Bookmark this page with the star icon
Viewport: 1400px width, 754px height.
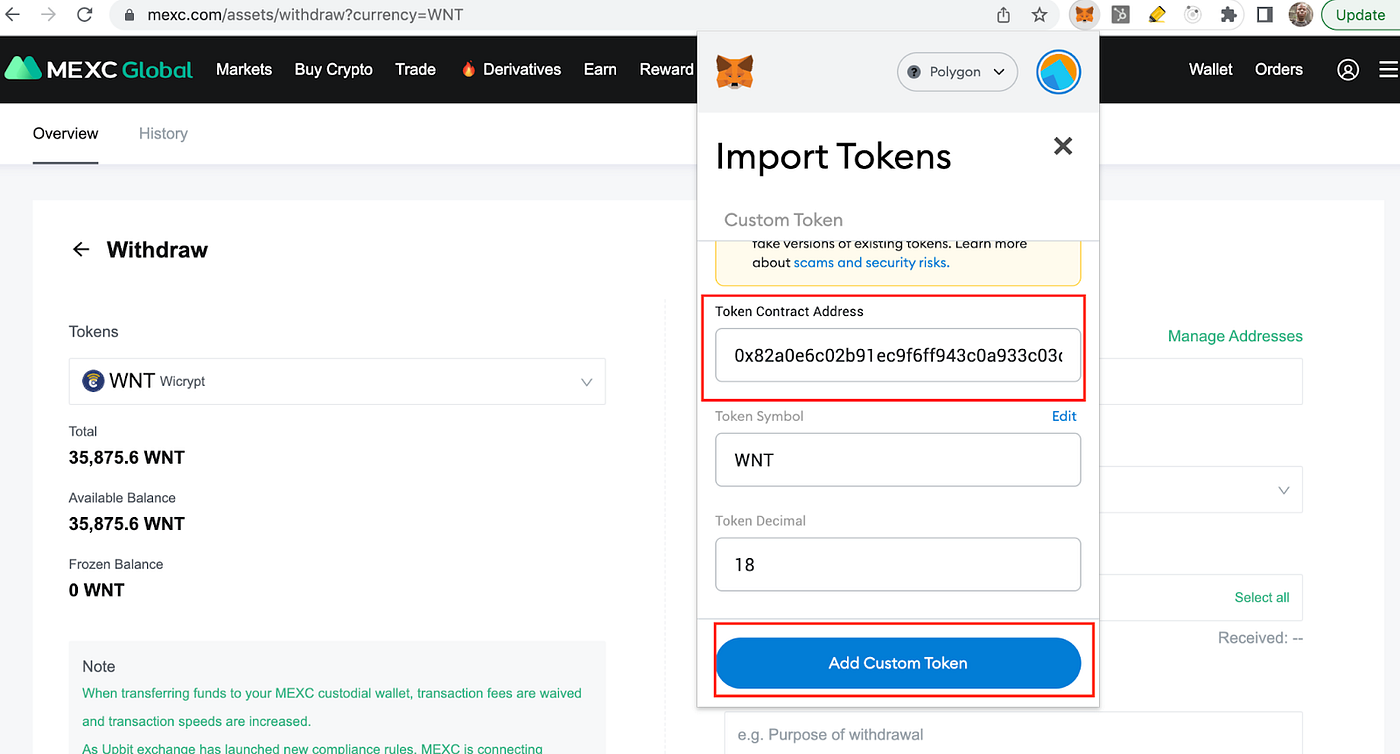1039,15
